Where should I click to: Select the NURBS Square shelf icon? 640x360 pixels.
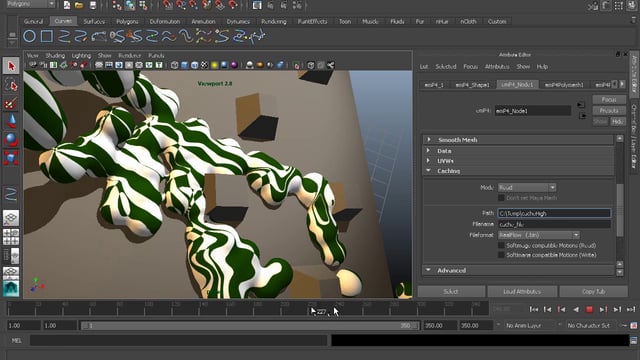pos(47,36)
